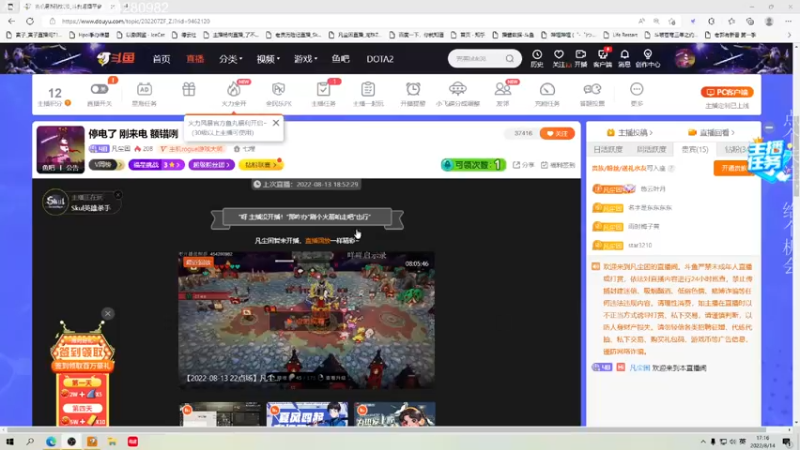Click the 分享 share icon under stream title
Viewport: 800px width, 450px height.
(x=523, y=165)
